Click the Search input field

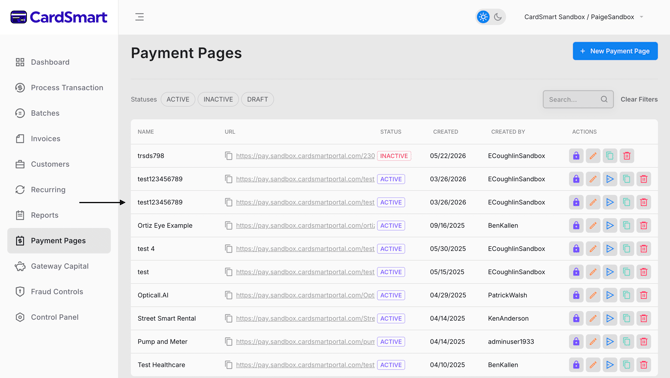[x=578, y=99]
